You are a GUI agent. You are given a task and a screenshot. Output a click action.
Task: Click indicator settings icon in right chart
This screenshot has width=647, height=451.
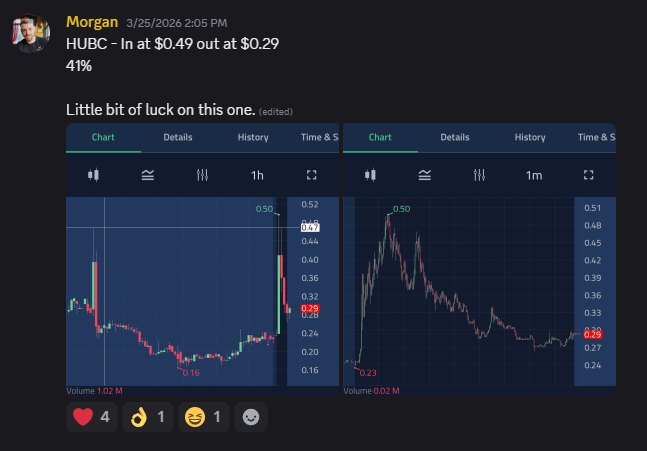(479, 175)
